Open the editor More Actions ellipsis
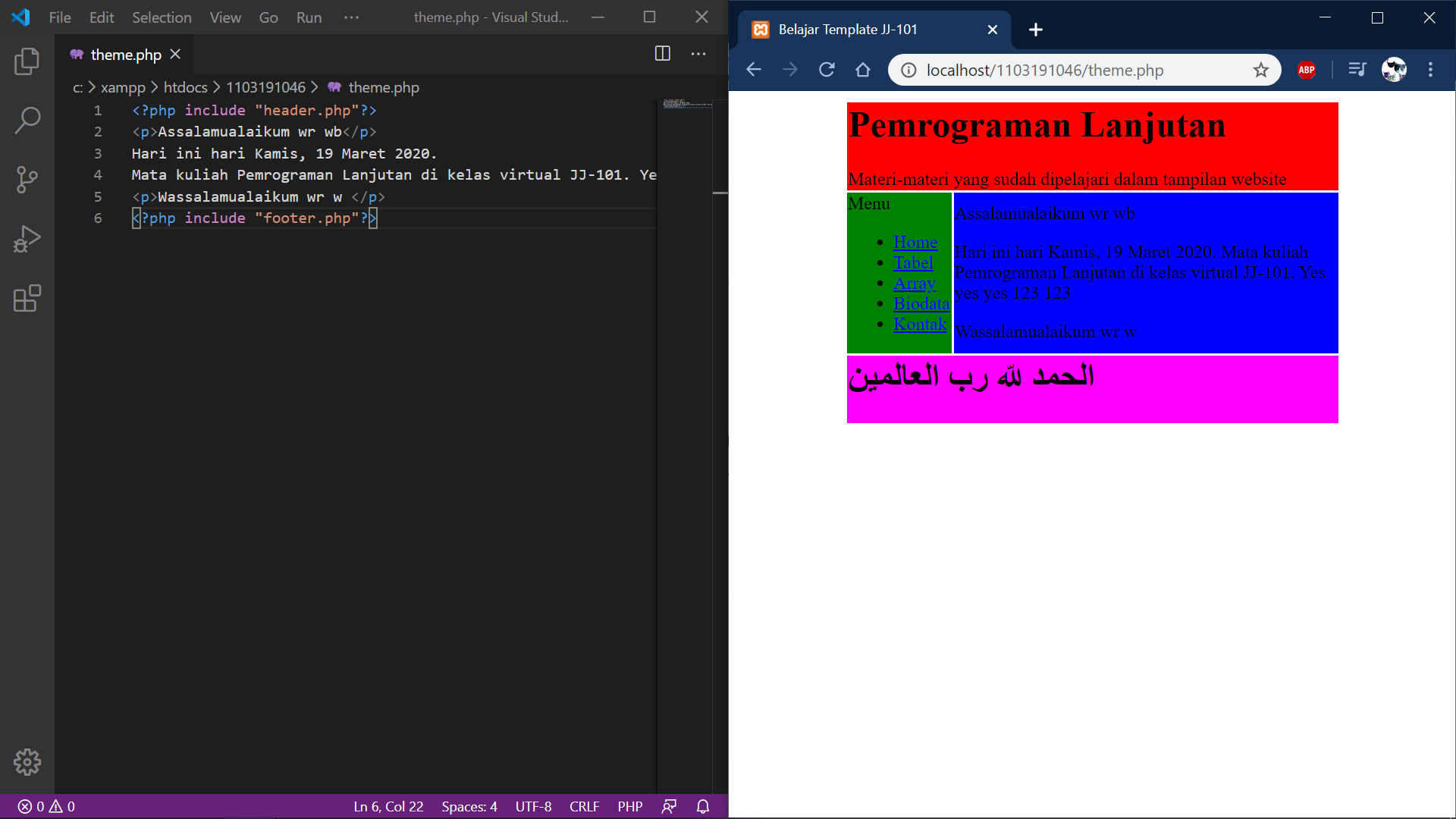This screenshot has width=1456, height=819. (698, 54)
